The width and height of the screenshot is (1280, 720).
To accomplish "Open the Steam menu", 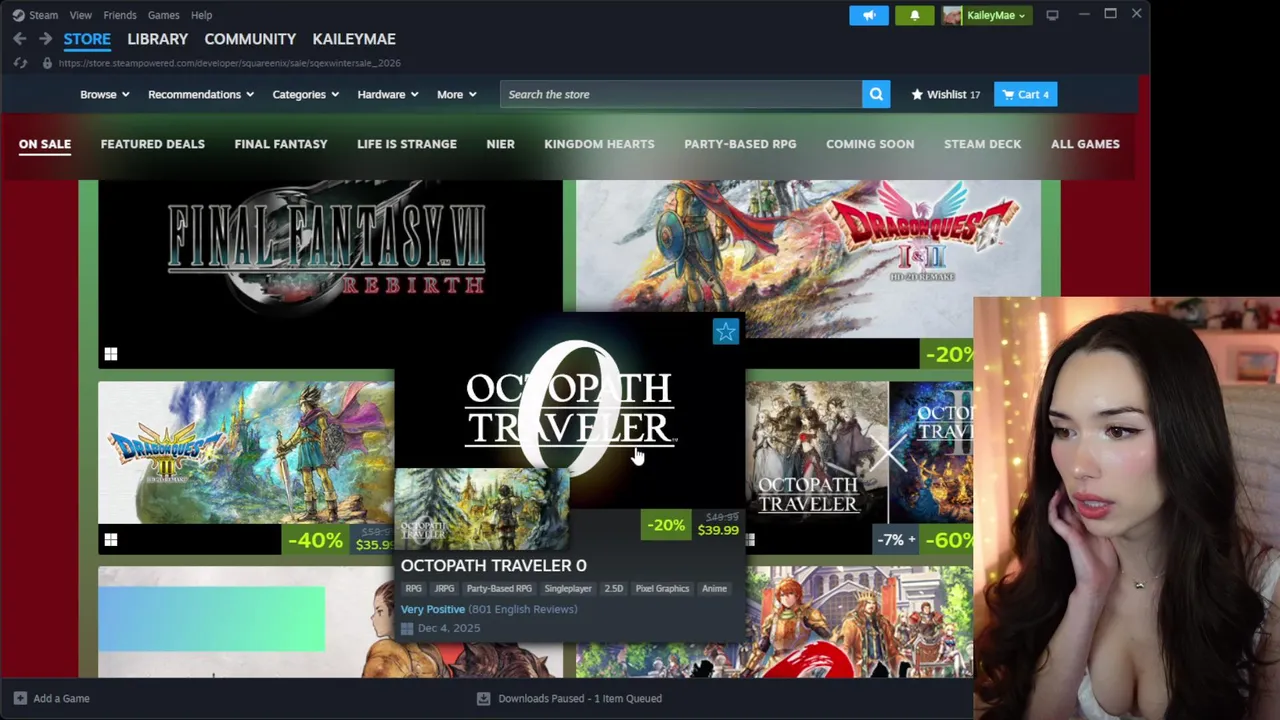I will pyautogui.click(x=43, y=15).
